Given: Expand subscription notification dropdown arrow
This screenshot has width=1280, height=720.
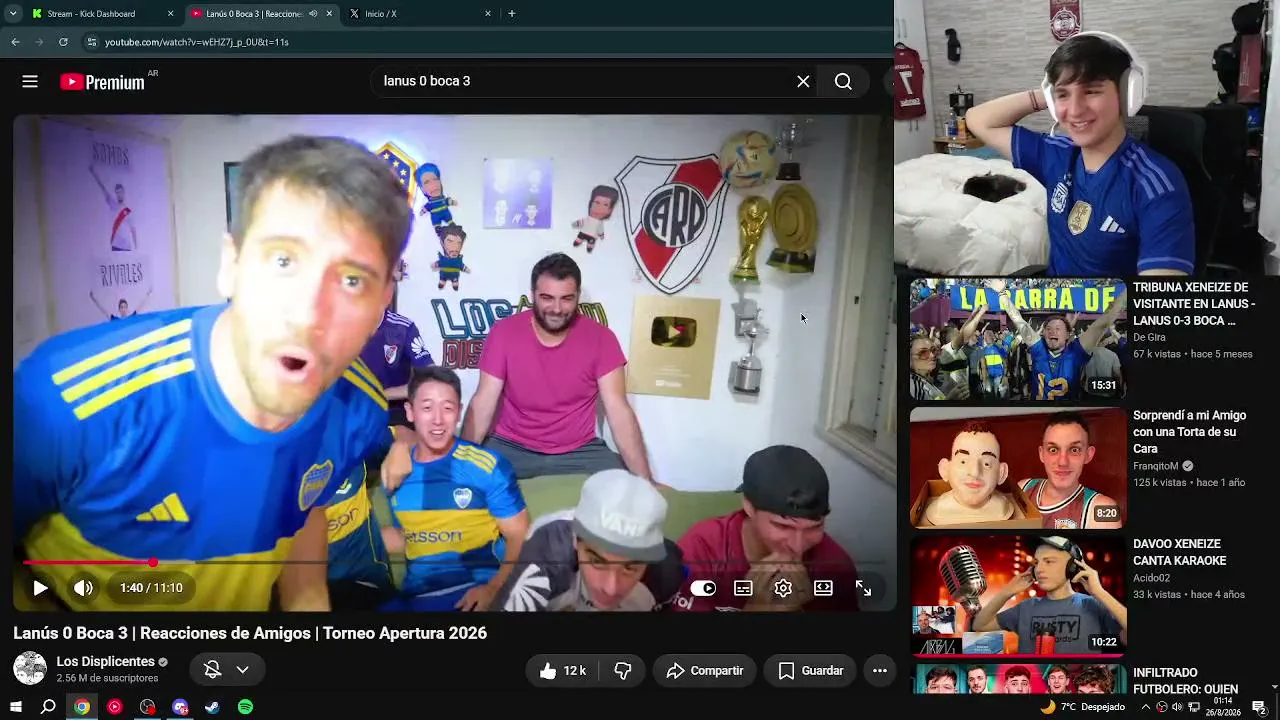Looking at the screenshot, I should point(242,670).
